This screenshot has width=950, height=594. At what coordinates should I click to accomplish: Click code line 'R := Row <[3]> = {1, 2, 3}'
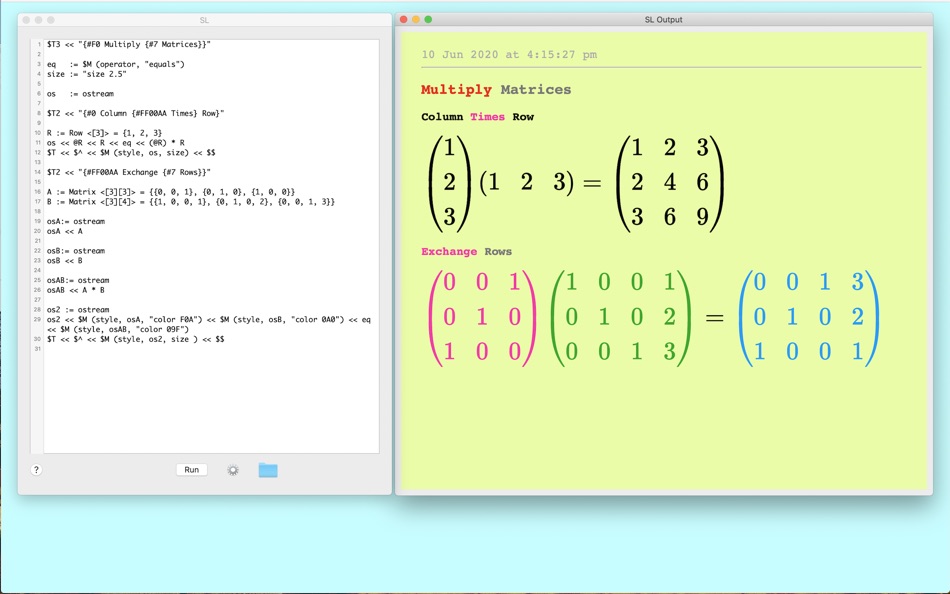104,133
